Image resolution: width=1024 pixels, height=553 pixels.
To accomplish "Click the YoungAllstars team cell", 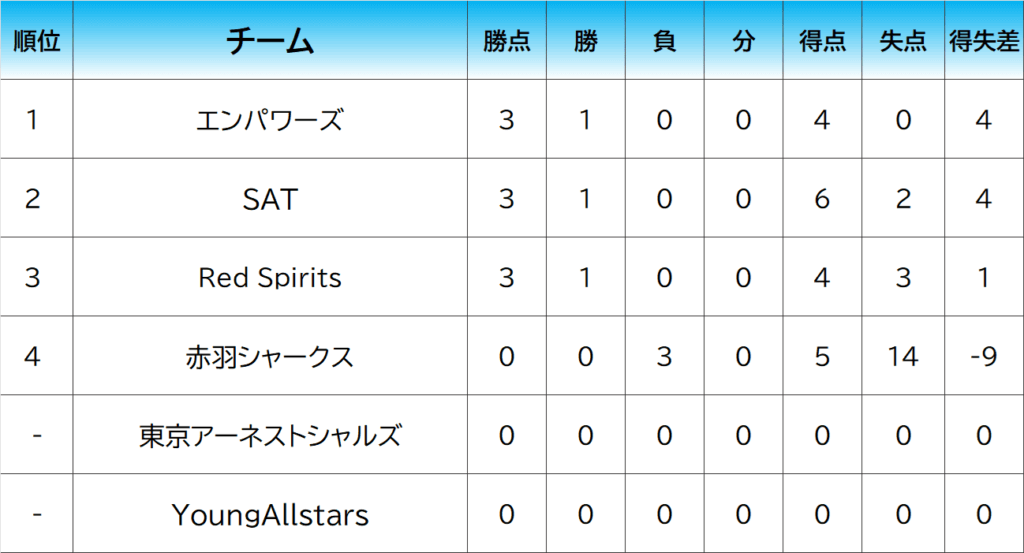I will (x=270, y=514).
